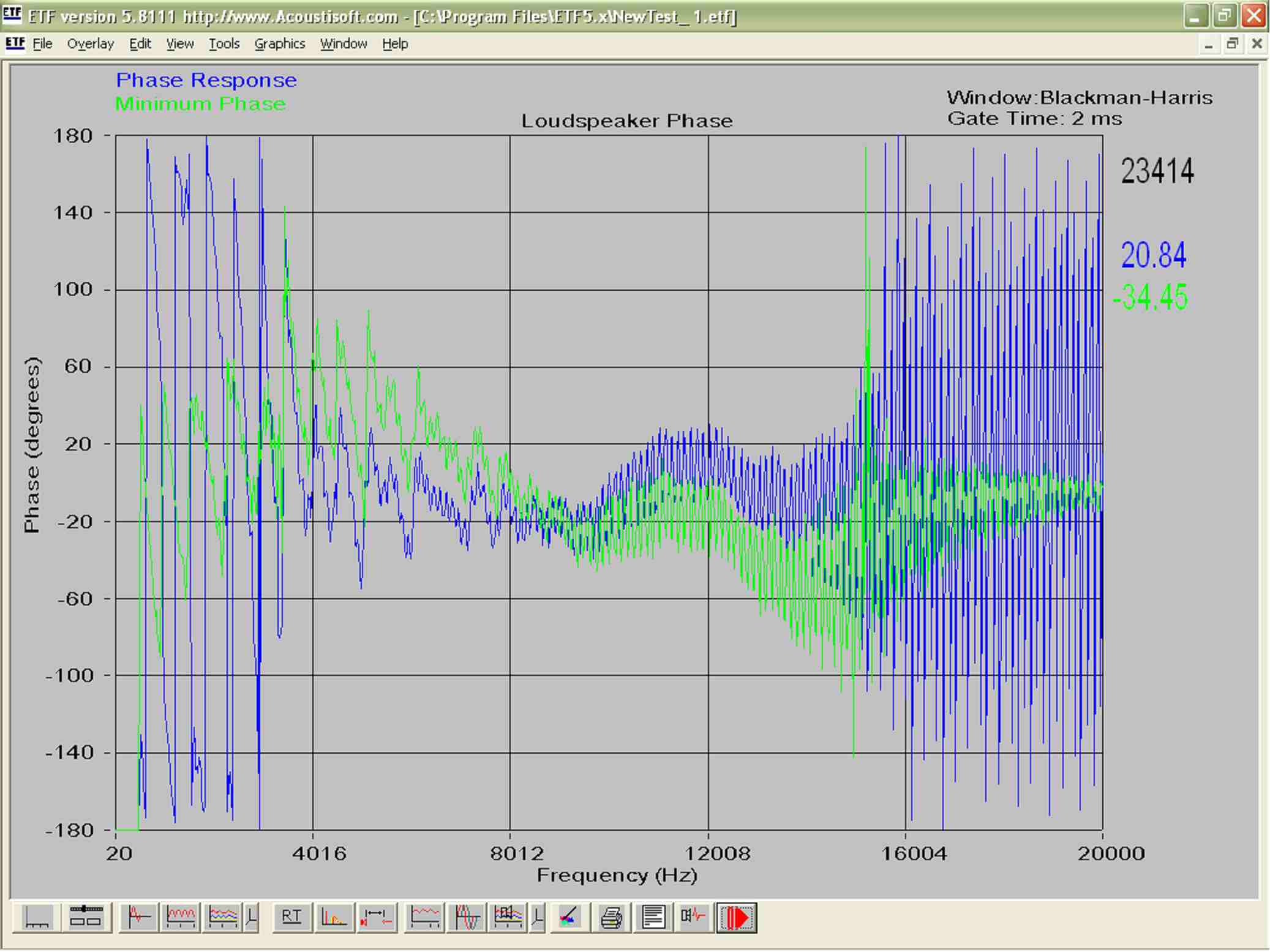Viewport: 1270px width, 952px height.
Task: Click the printer icon
Action: click(x=611, y=918)
